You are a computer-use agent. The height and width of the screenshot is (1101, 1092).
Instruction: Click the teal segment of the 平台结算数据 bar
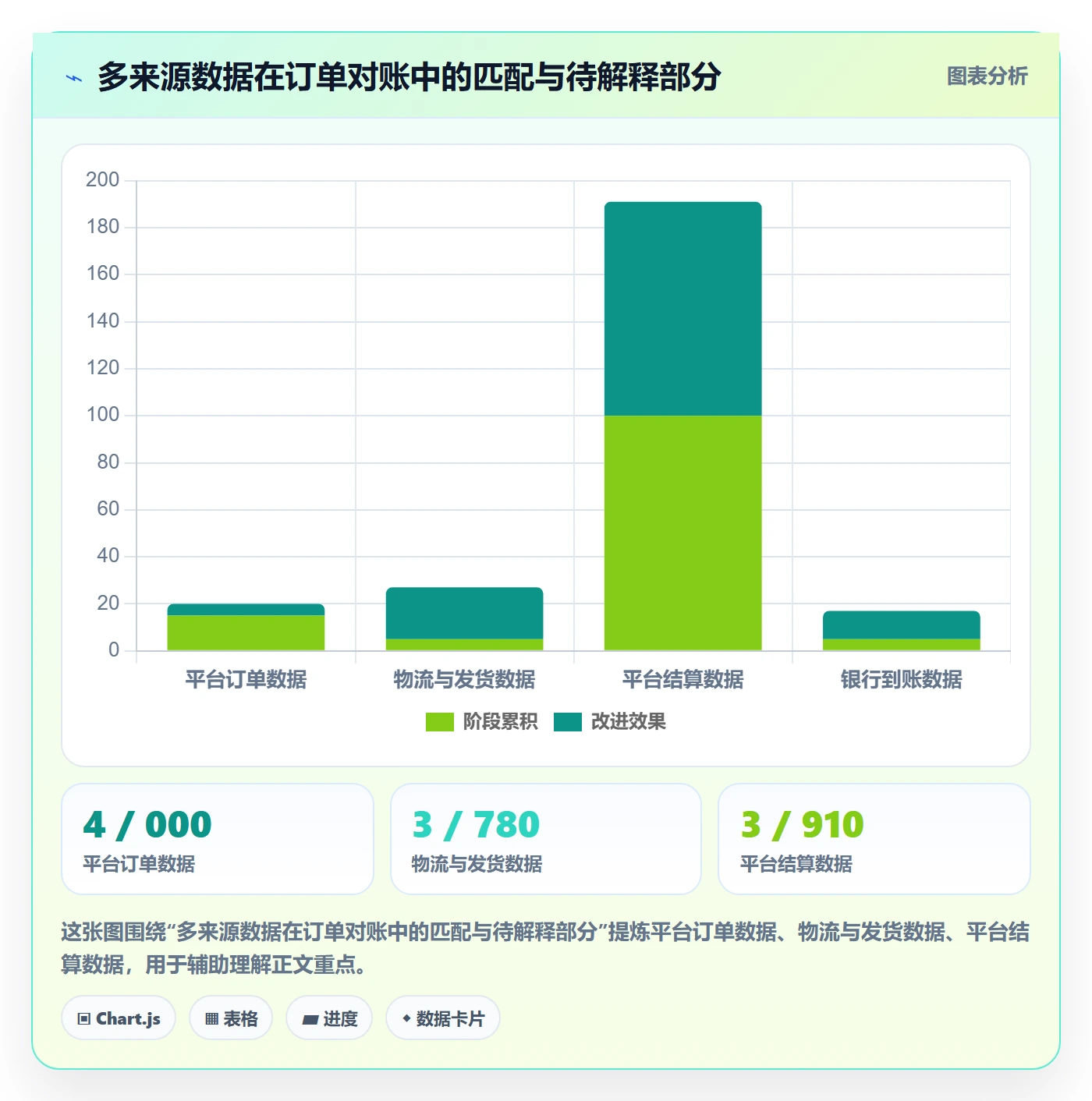683,309
